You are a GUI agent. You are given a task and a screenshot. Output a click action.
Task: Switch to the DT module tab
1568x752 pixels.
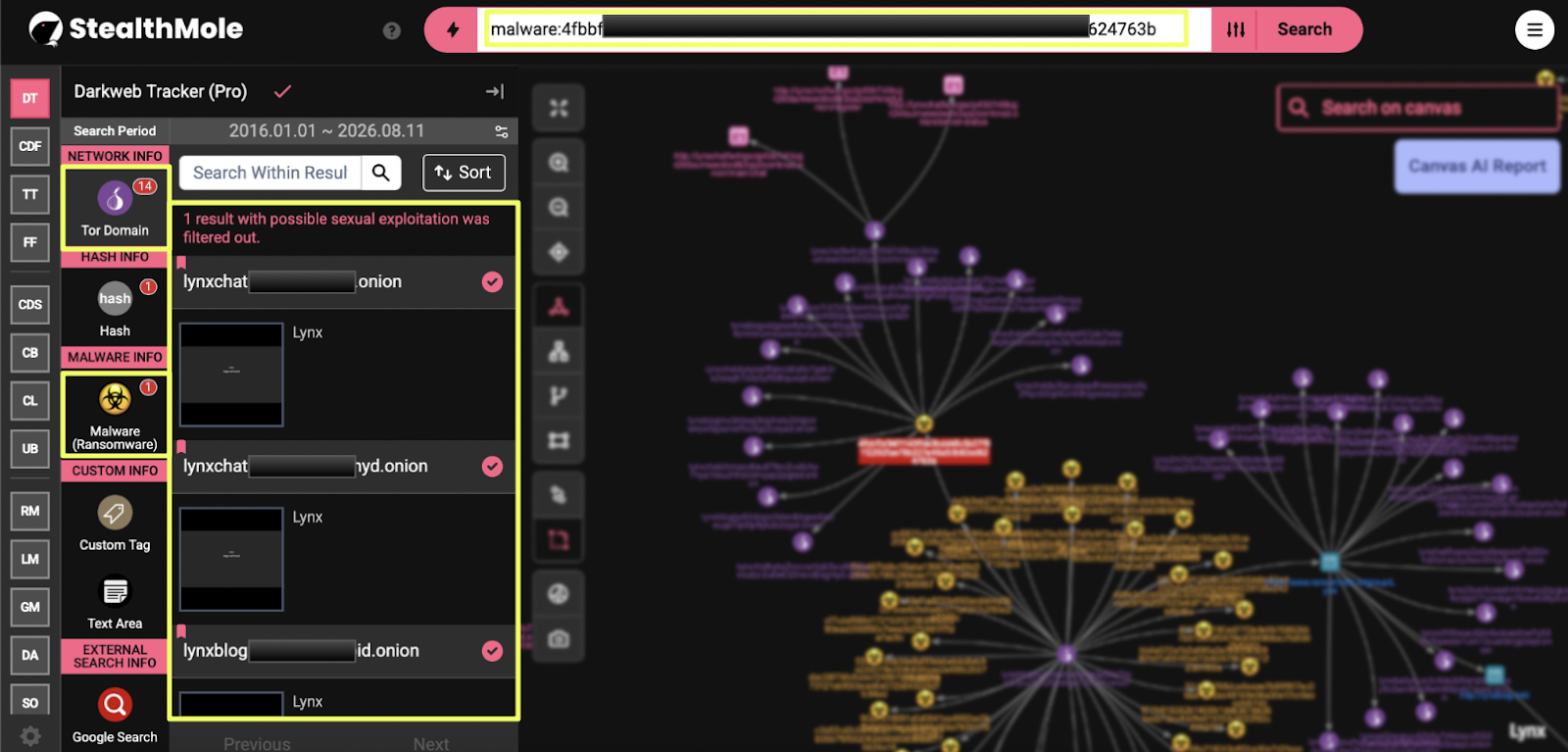pos(30,98)
